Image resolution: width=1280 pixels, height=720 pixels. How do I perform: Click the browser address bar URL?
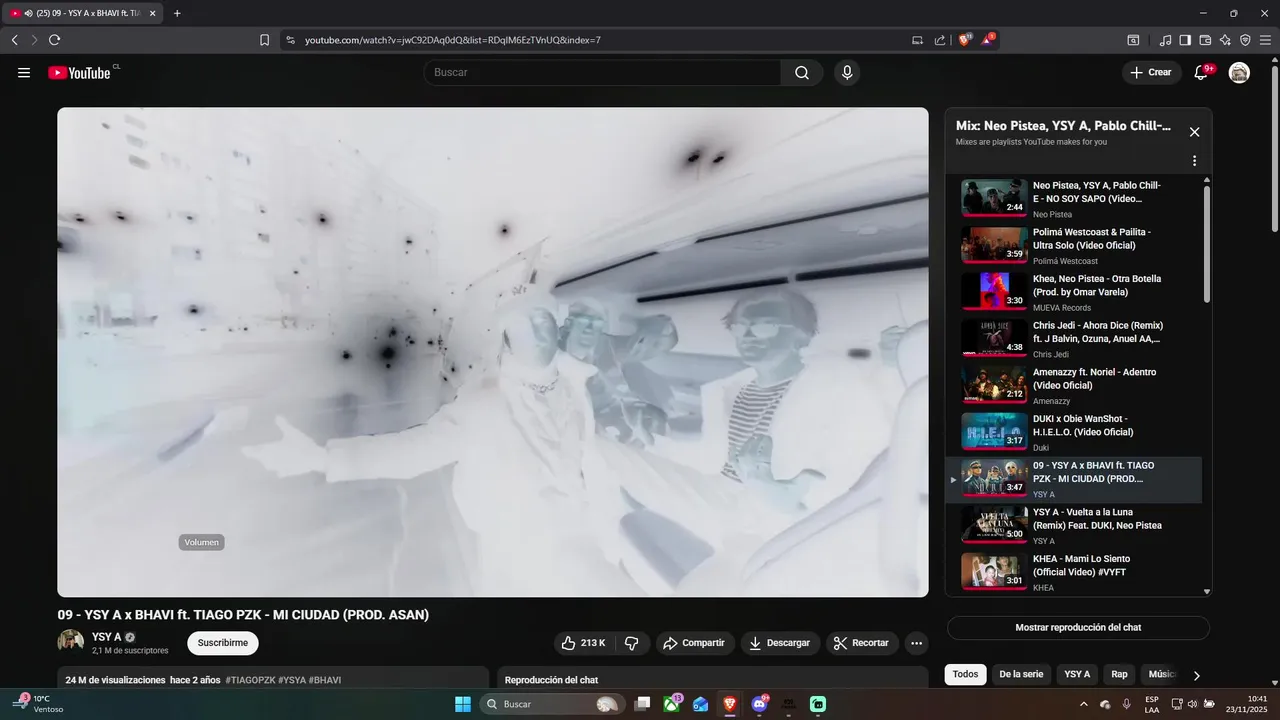[452, 40]
